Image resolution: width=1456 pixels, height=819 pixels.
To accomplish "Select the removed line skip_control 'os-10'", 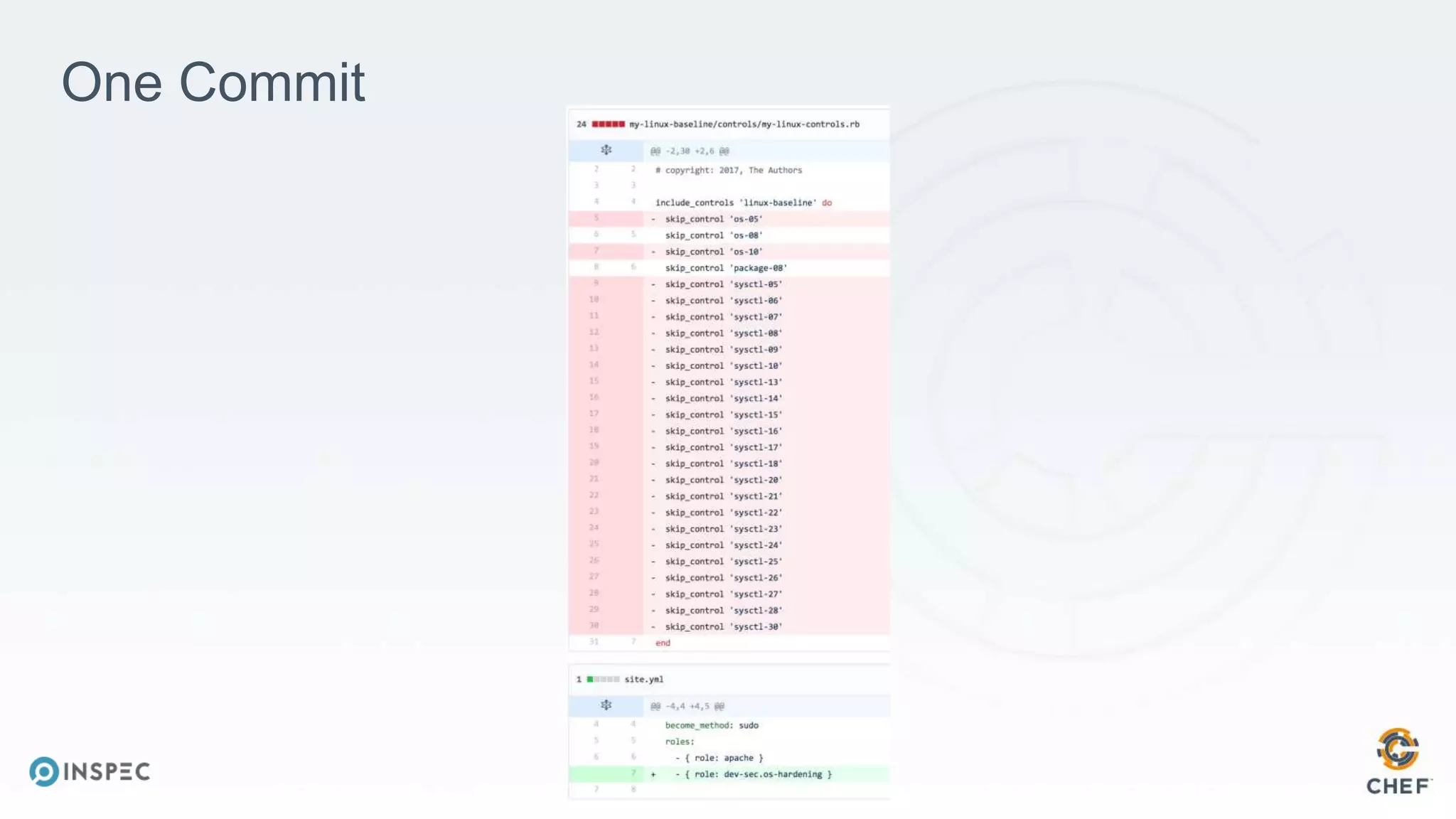I will [x=729, y=252].
